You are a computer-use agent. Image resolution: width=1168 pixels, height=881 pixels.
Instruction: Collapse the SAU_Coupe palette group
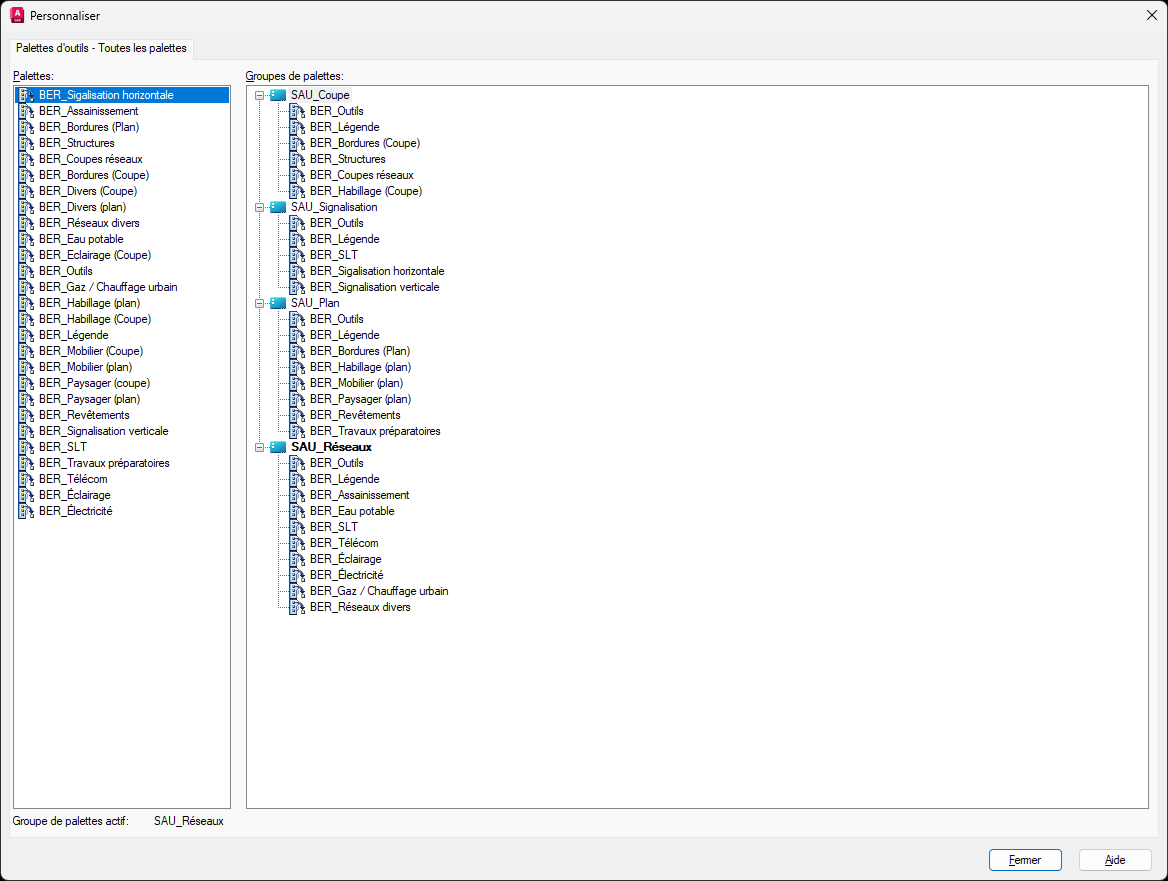click(259, 95)
